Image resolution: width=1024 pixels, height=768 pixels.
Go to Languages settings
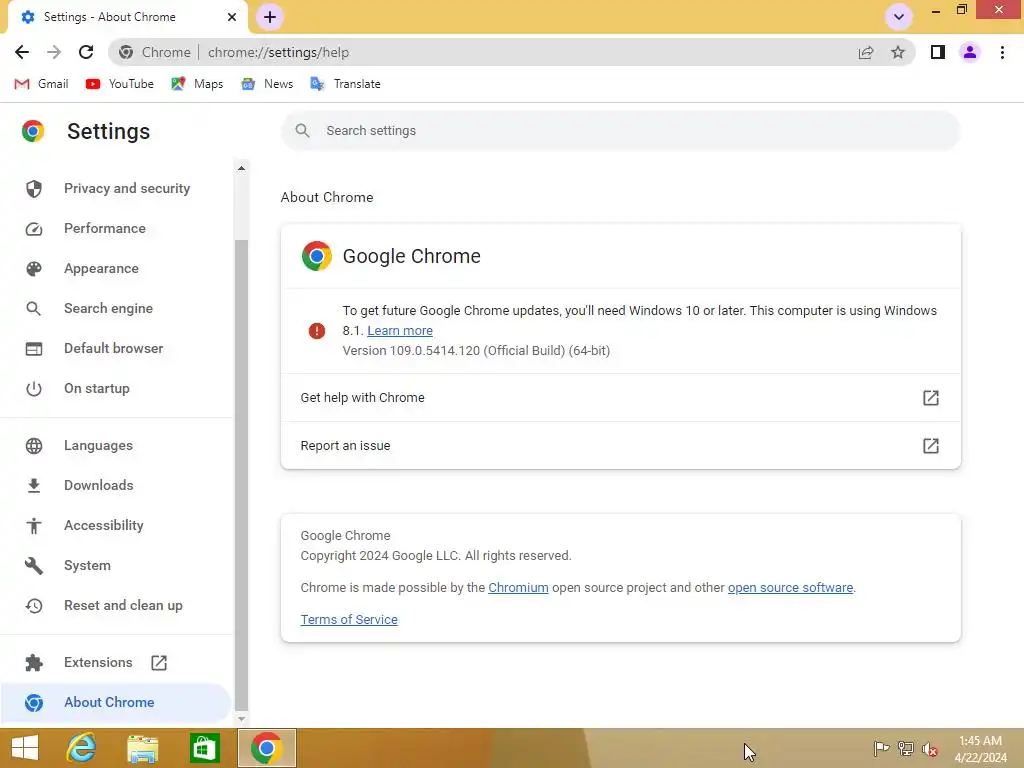(116, 445)
